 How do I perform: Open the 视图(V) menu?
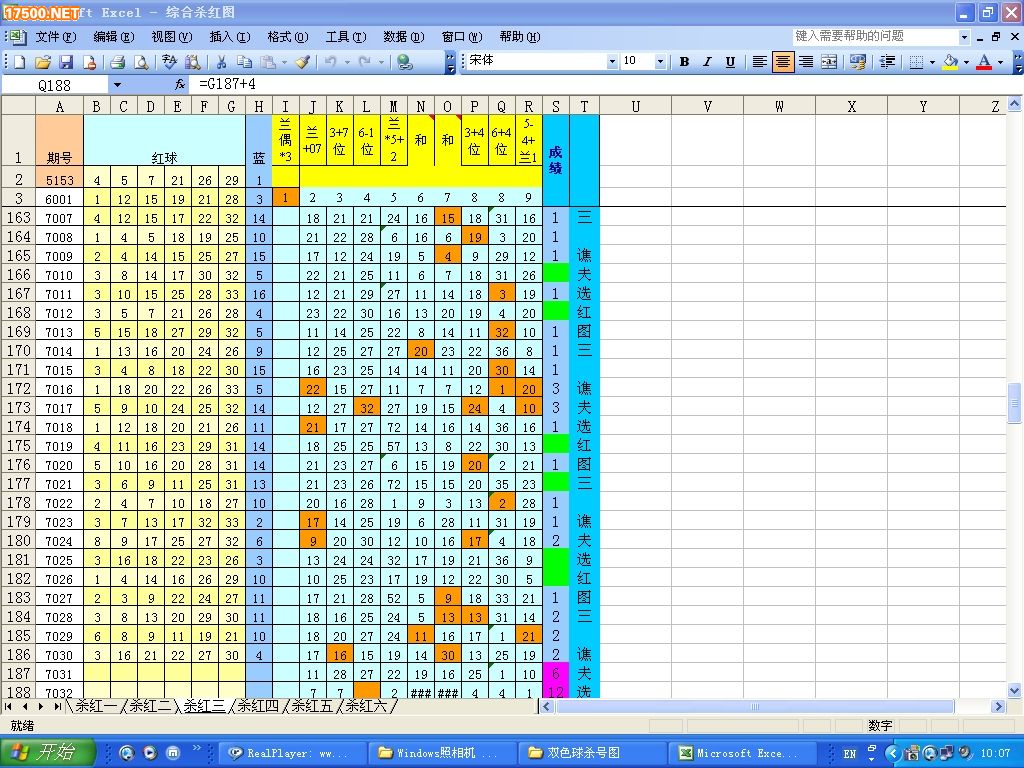(172, 37)
